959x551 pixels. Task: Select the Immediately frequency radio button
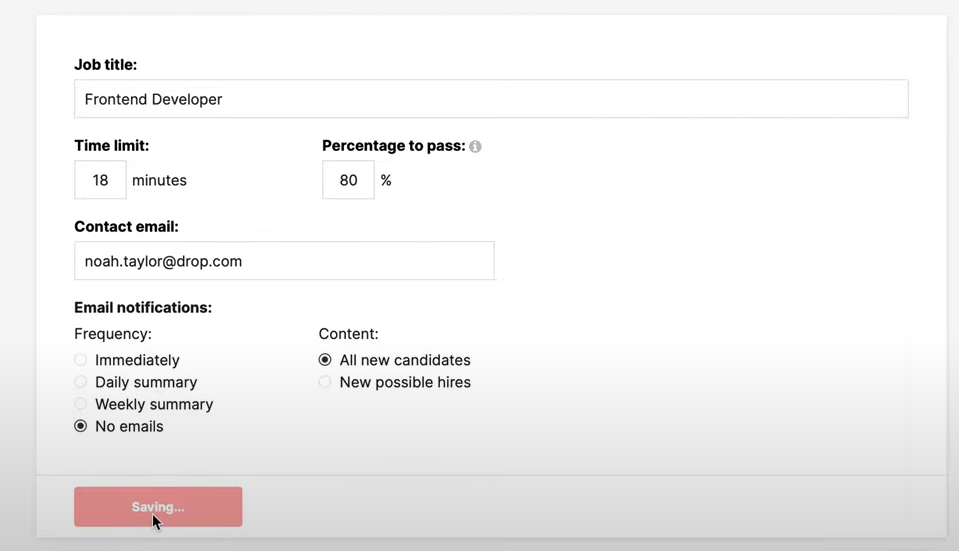[x=81, y=360]
